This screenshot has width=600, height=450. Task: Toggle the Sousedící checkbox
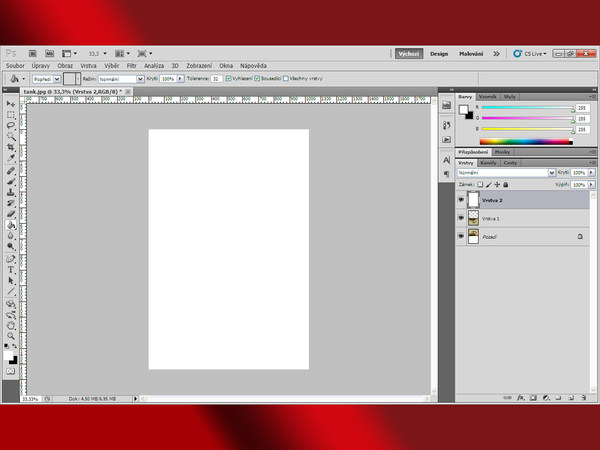click(x=258, y=78)
